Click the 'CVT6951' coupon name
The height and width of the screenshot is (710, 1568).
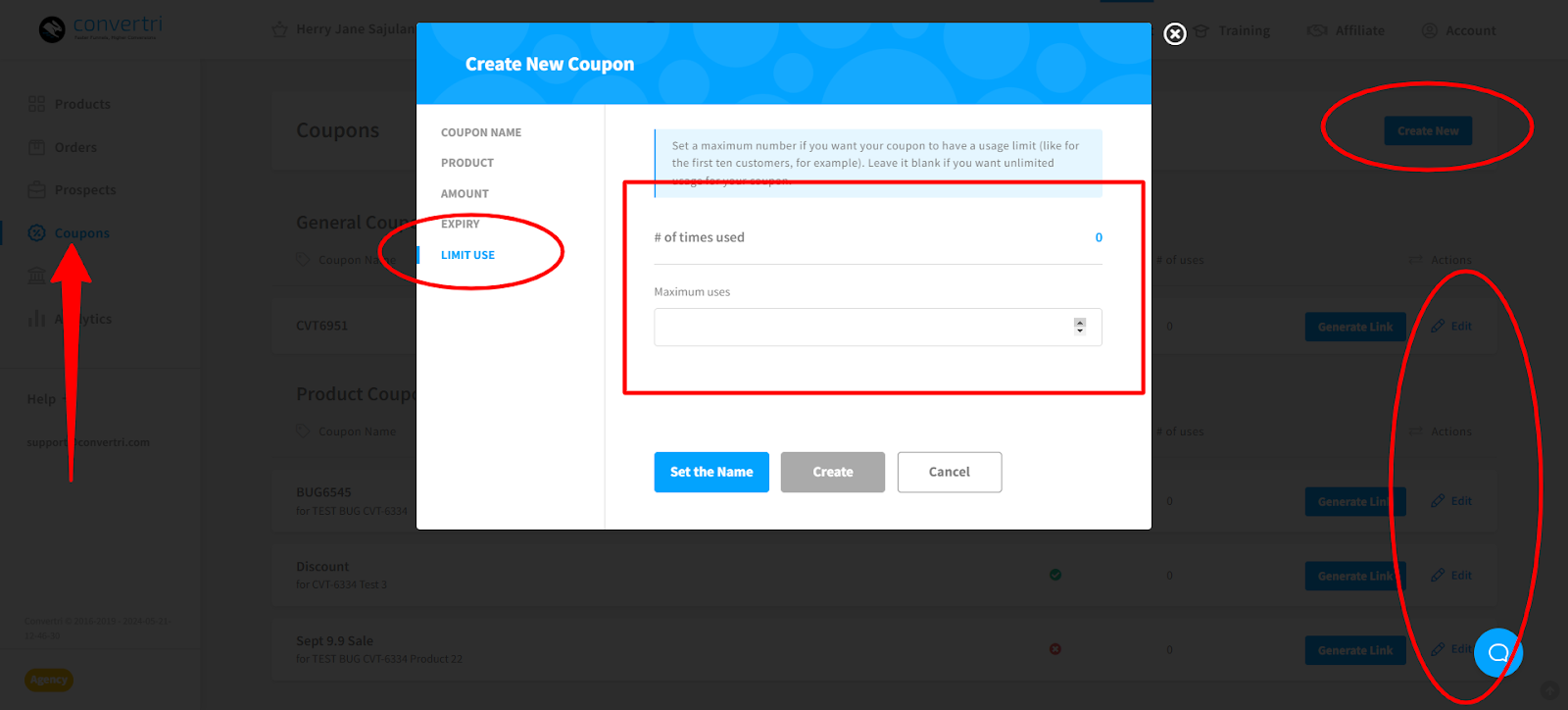(x=322, y=326)
